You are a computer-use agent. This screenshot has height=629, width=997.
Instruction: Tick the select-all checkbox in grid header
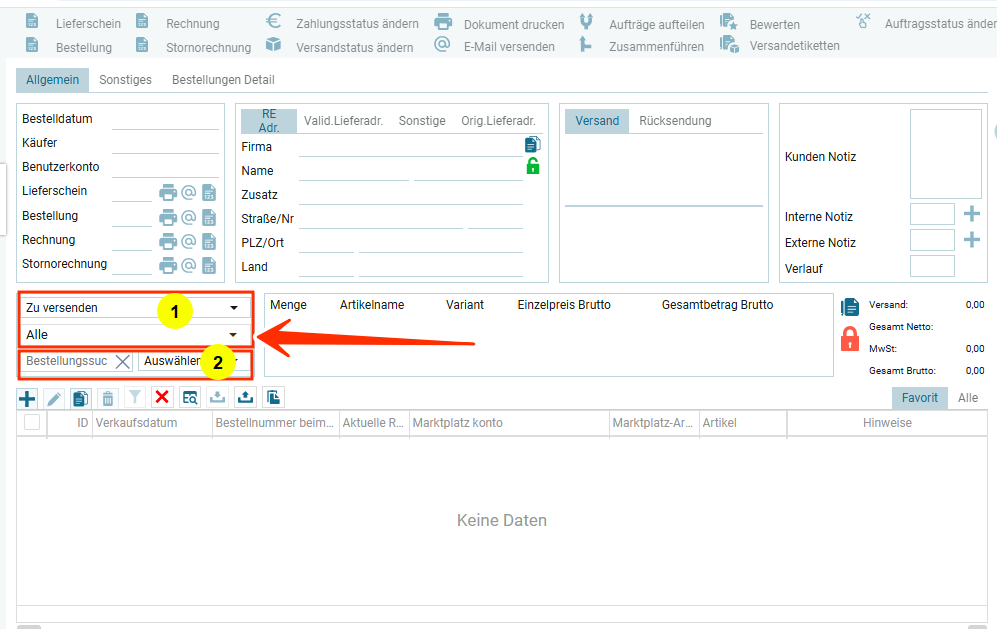[x=32, y=423]
